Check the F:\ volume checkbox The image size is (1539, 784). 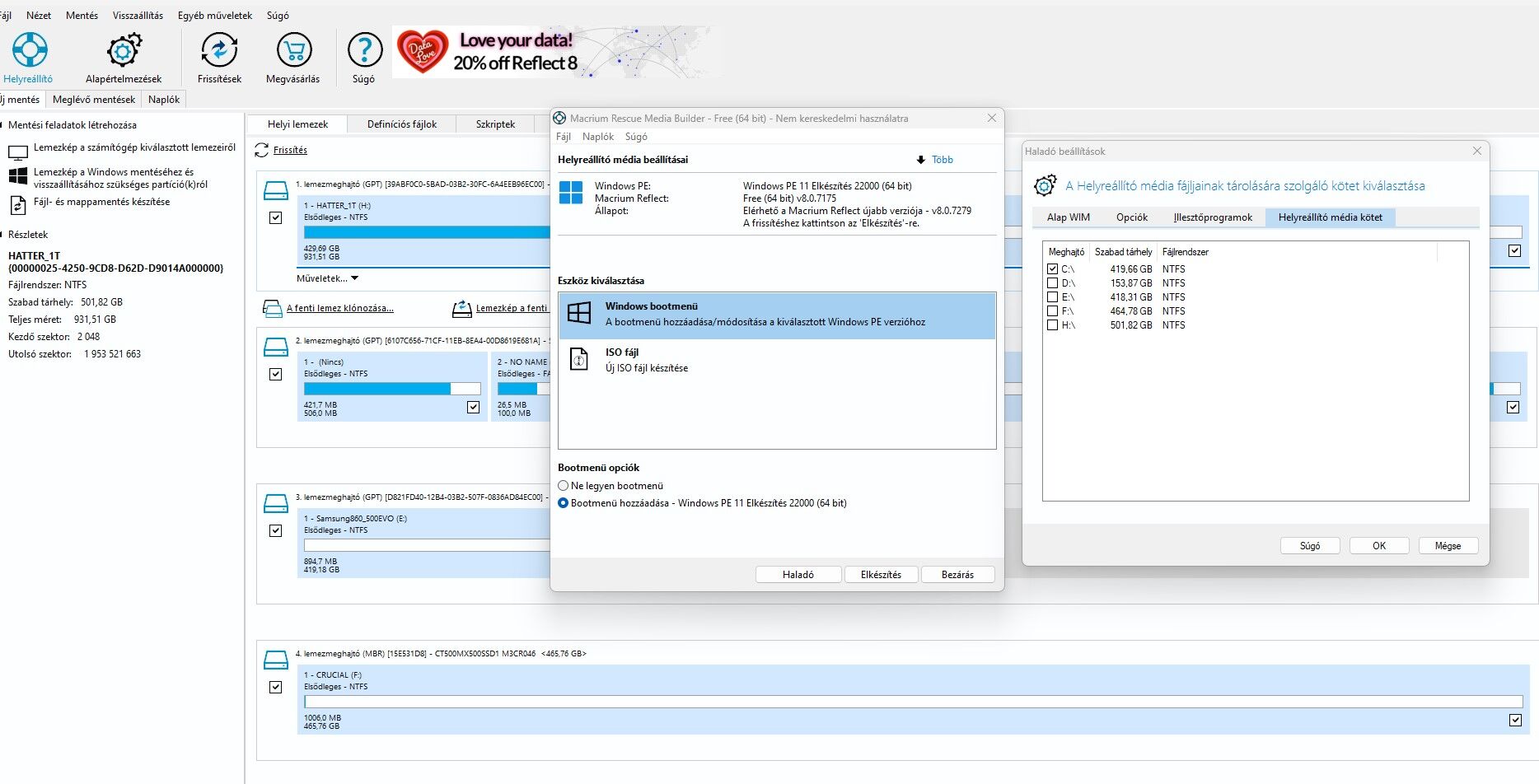[x=1052, y=311]
